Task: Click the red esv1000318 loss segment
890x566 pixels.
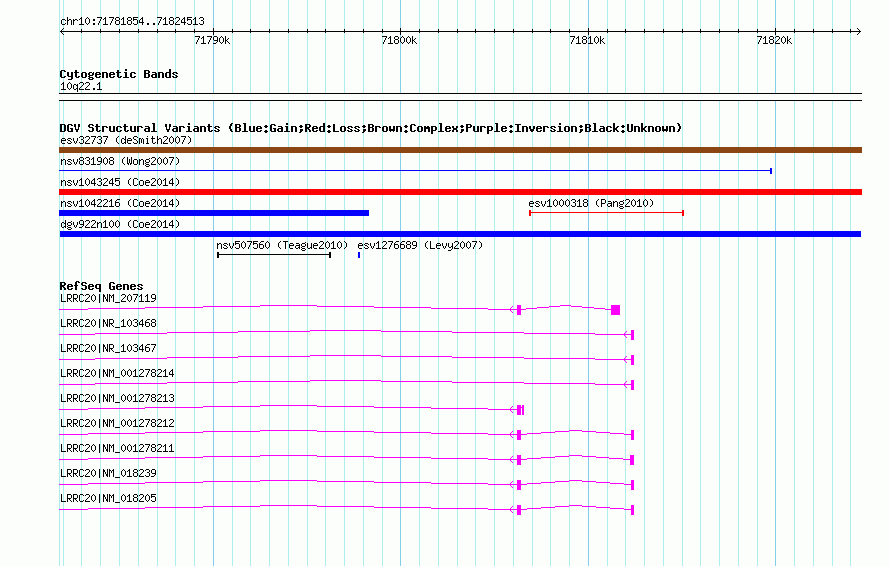Action: coord(606,213)
